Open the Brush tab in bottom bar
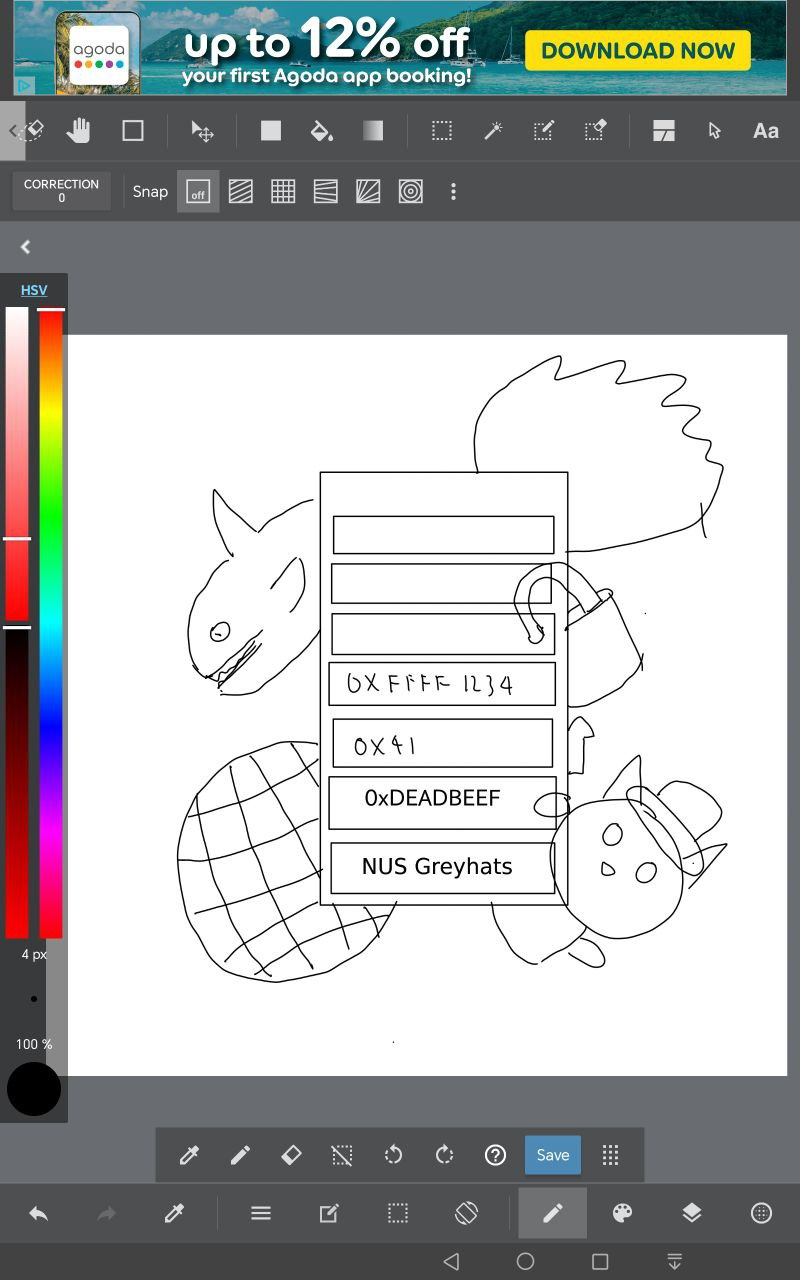 (x=552, y=1213)
